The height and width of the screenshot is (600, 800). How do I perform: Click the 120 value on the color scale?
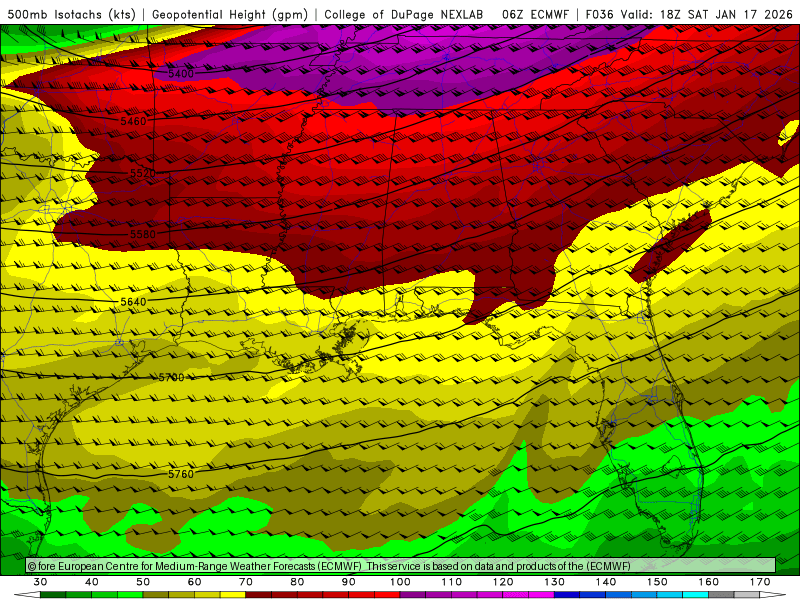(x=503, y=582)
